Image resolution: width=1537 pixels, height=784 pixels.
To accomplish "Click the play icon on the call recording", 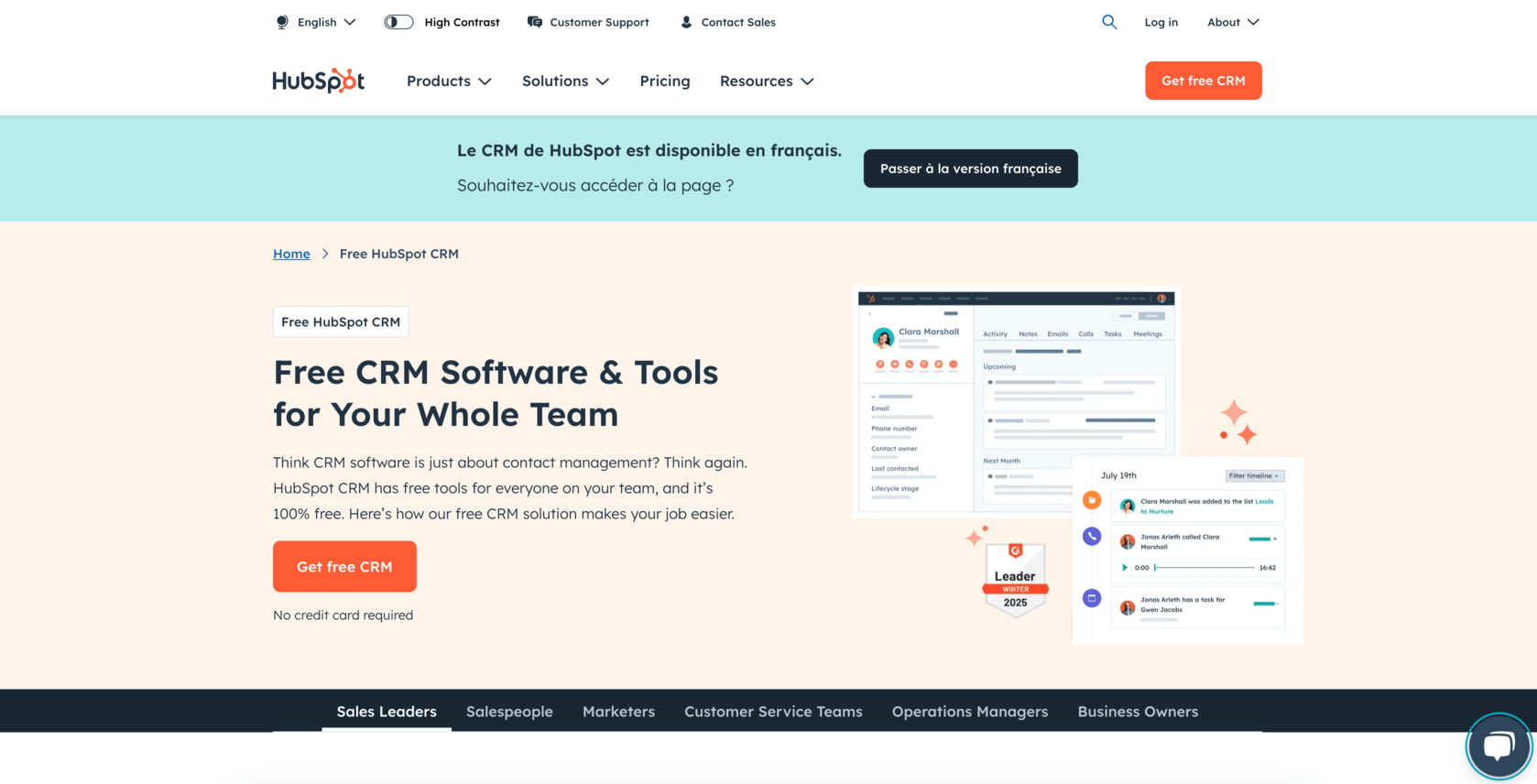I will pyautogui.click(x=1125, y=568).
